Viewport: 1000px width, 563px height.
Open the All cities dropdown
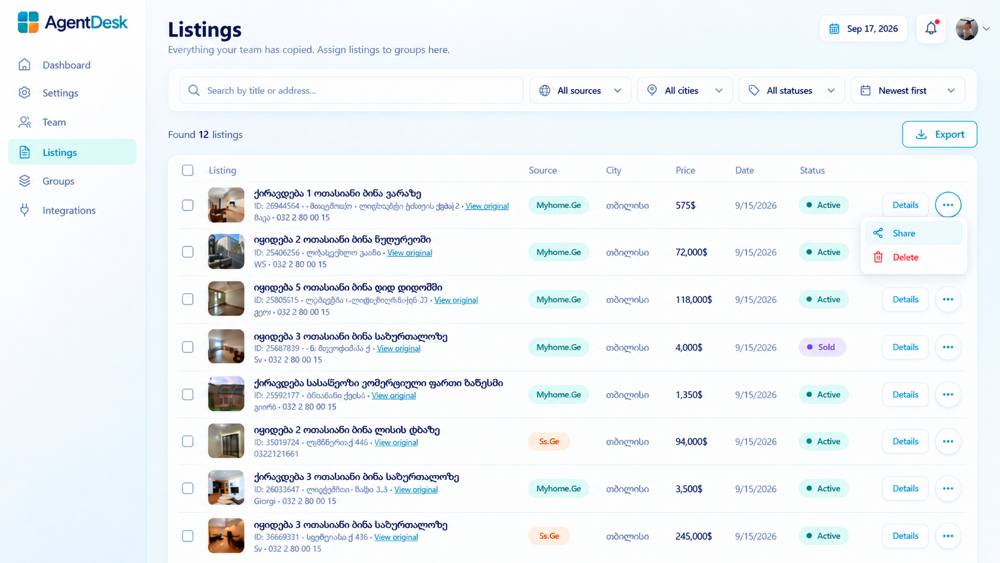685,91
